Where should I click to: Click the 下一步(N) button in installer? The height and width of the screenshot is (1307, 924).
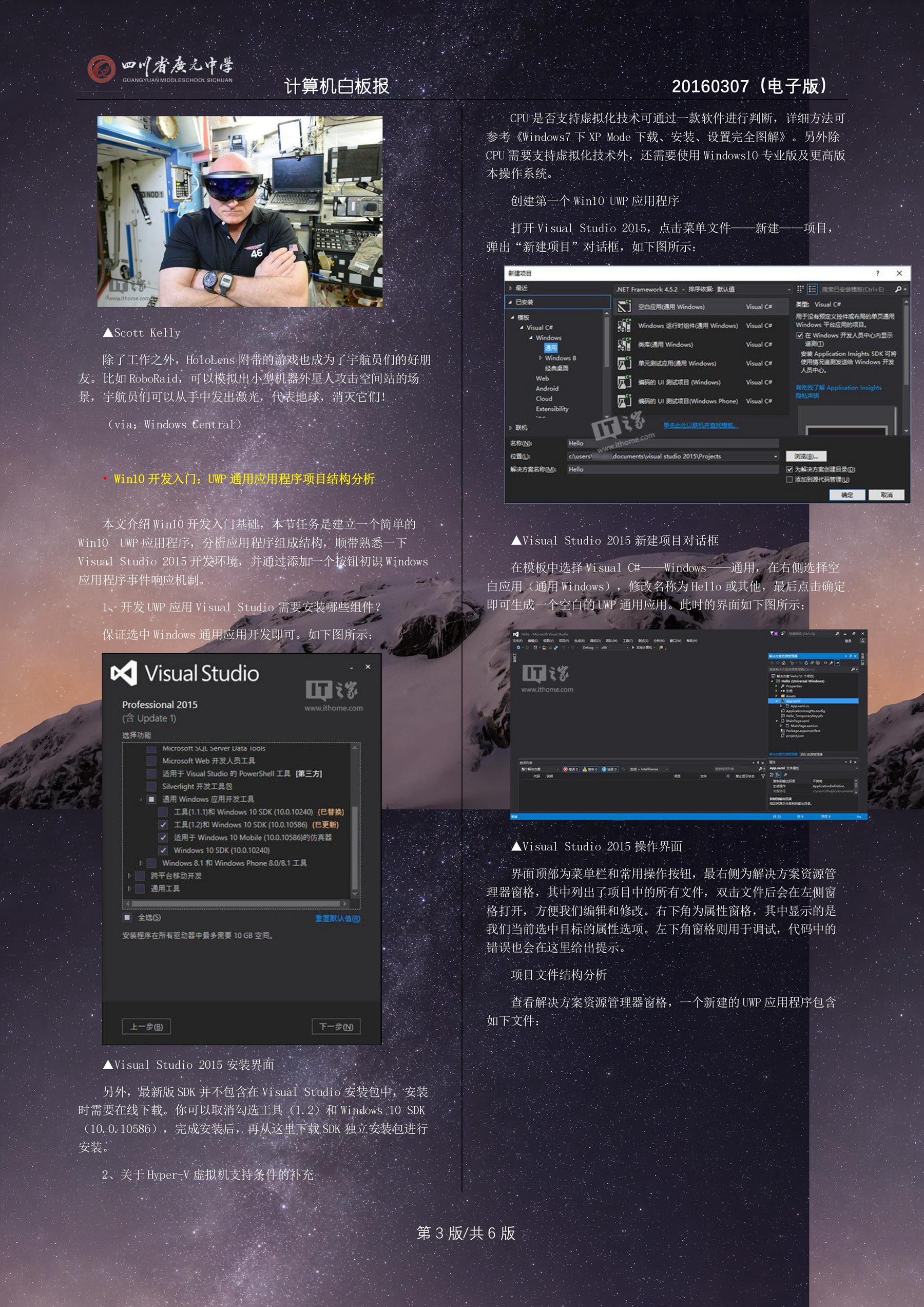coord(336,1027)
